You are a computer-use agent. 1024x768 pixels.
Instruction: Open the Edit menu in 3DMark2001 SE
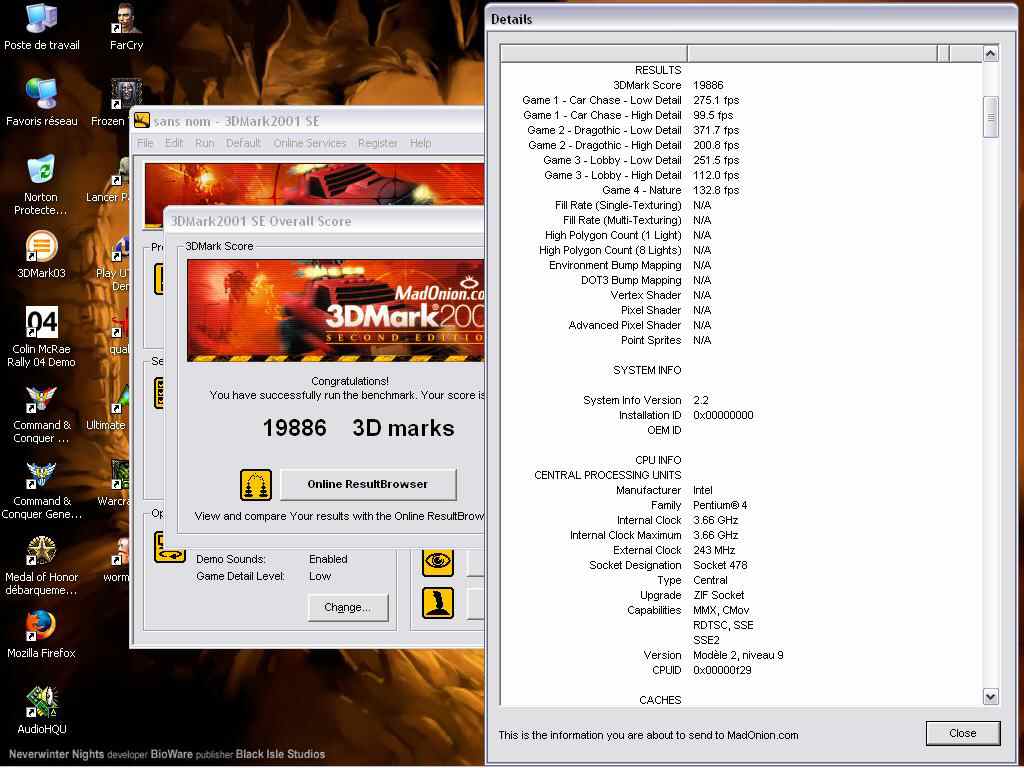coord(174,143)
